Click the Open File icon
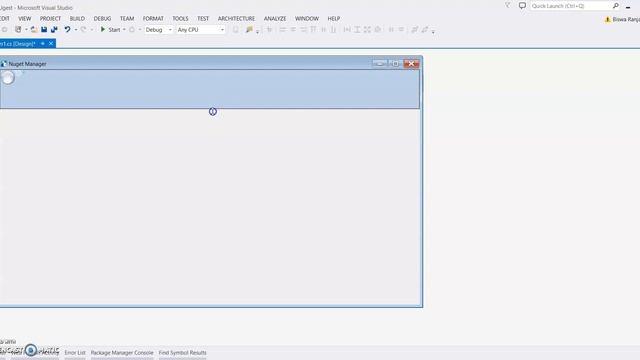The image size is (640, 360). click(34, 29)
